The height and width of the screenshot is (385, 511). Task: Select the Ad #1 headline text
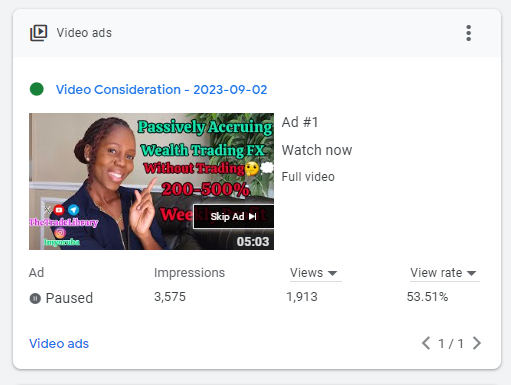click(x=300, y=122)
